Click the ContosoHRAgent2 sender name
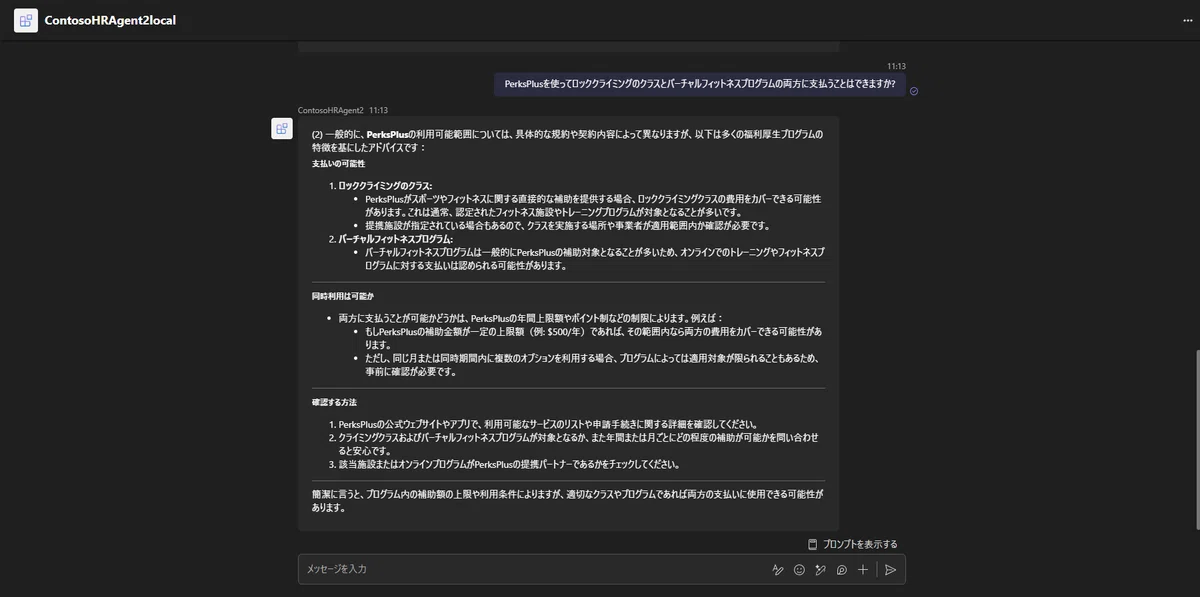 330,110
